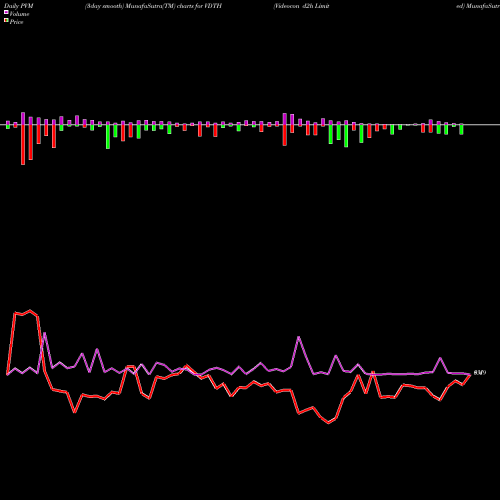Click the 'Videocon d2h' company name text
The width and height of the screenshot is (500, 500).
(294, 6)
